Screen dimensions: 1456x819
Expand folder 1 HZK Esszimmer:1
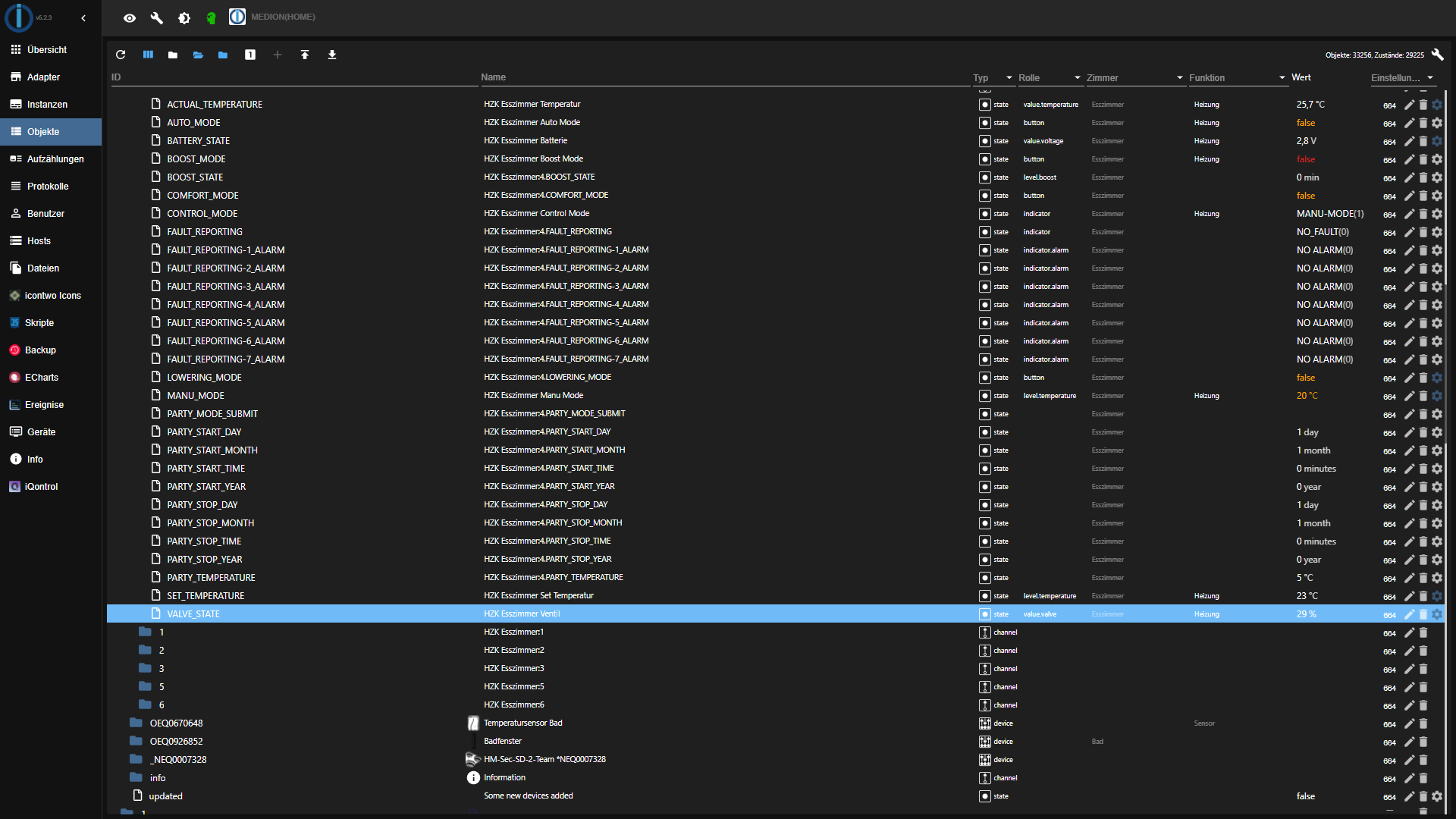point(145,632)
